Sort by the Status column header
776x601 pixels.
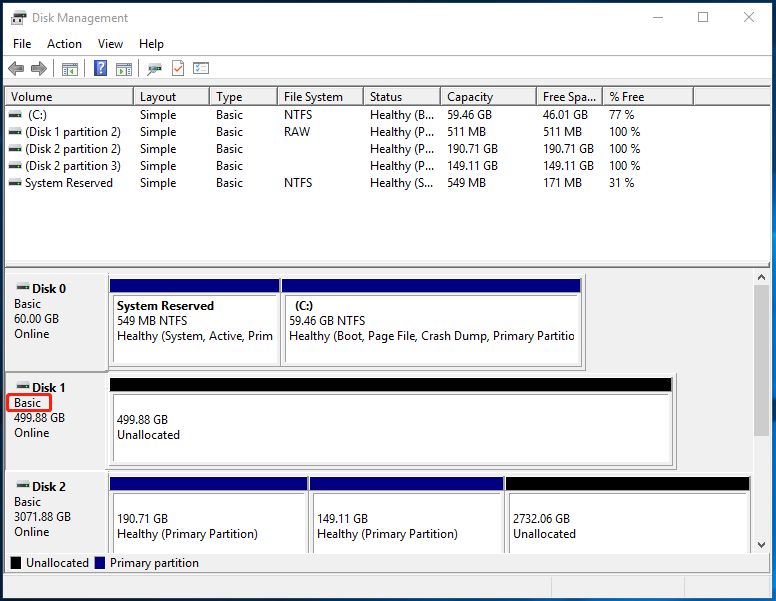coord(402,97)
